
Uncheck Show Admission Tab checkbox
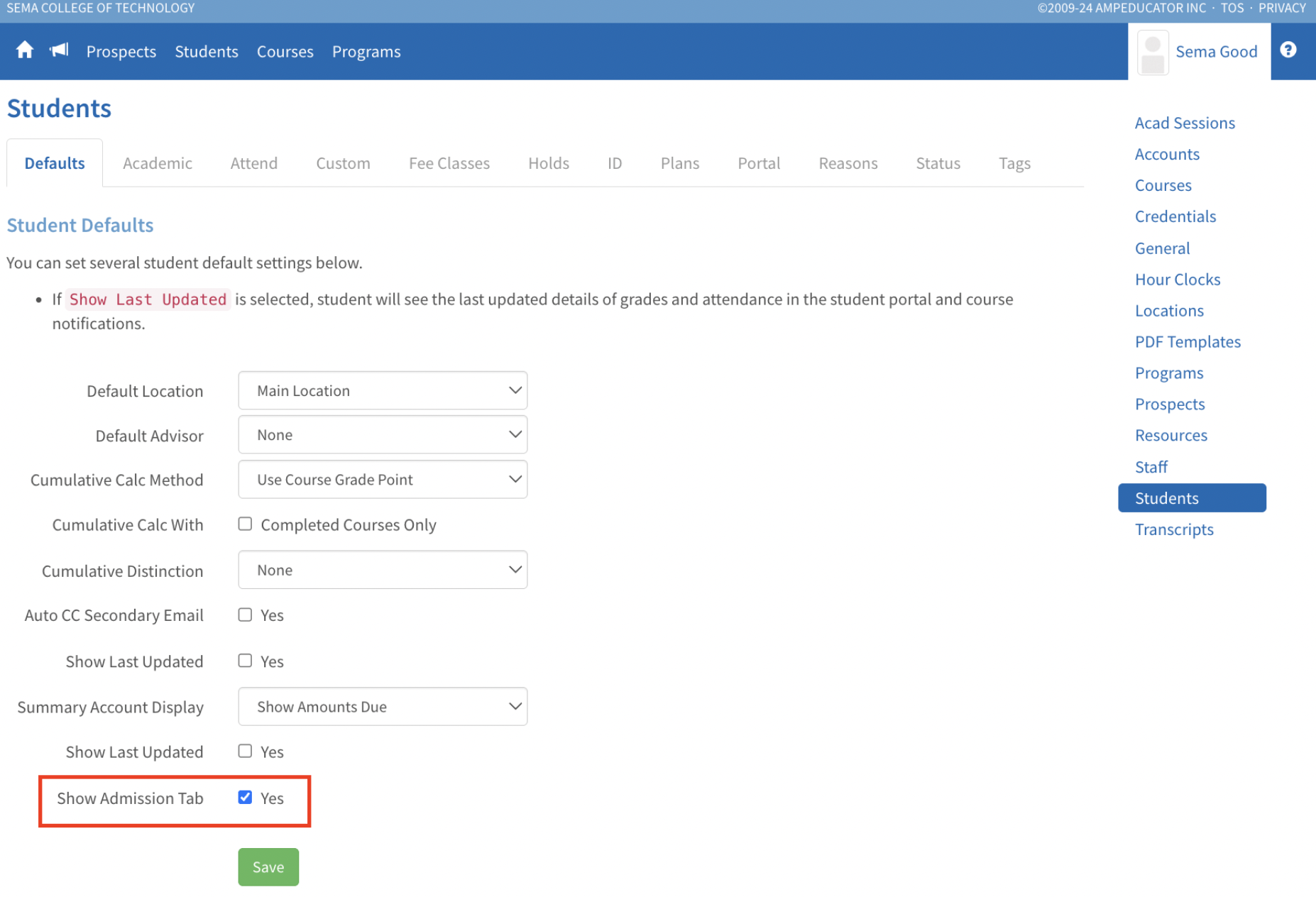pyautogui.click(x=245, y=798)
